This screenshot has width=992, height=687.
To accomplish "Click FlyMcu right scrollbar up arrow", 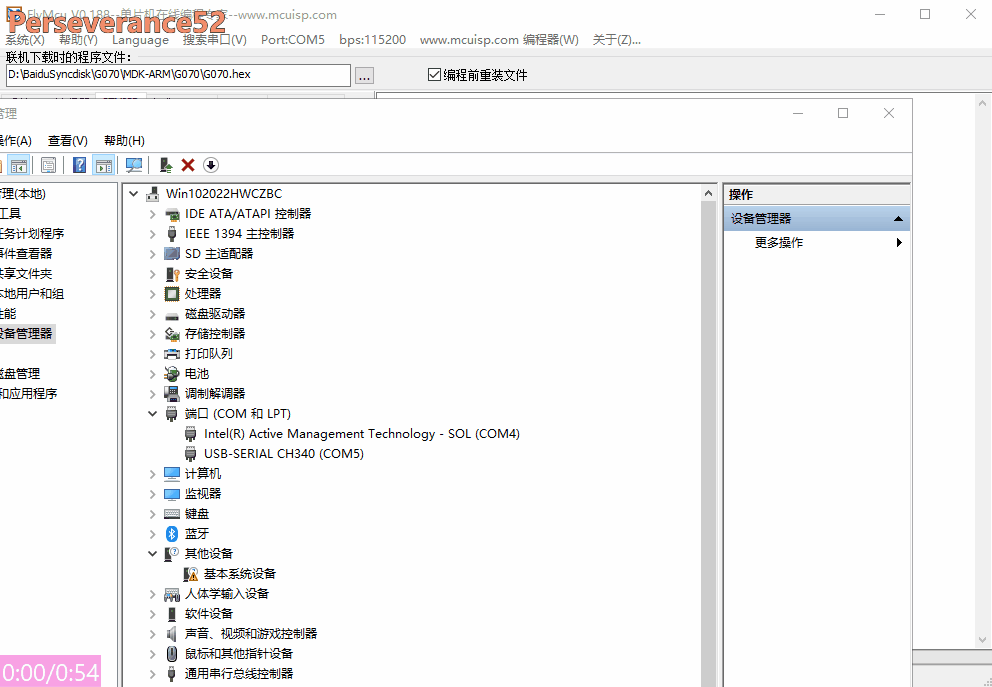I will tap(983, 102).
